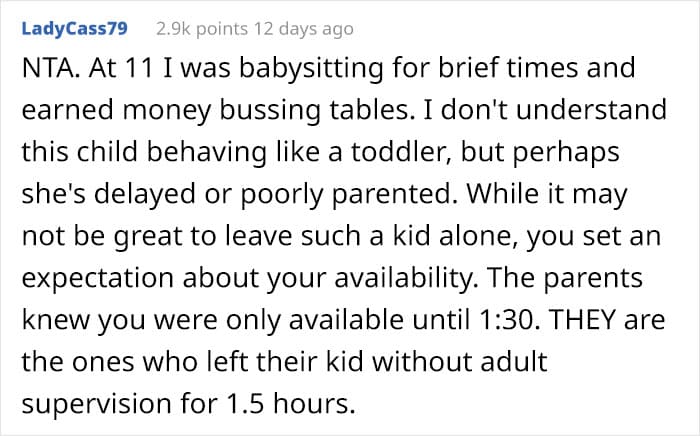Click the 2.9k points score text

coord(202,29)
